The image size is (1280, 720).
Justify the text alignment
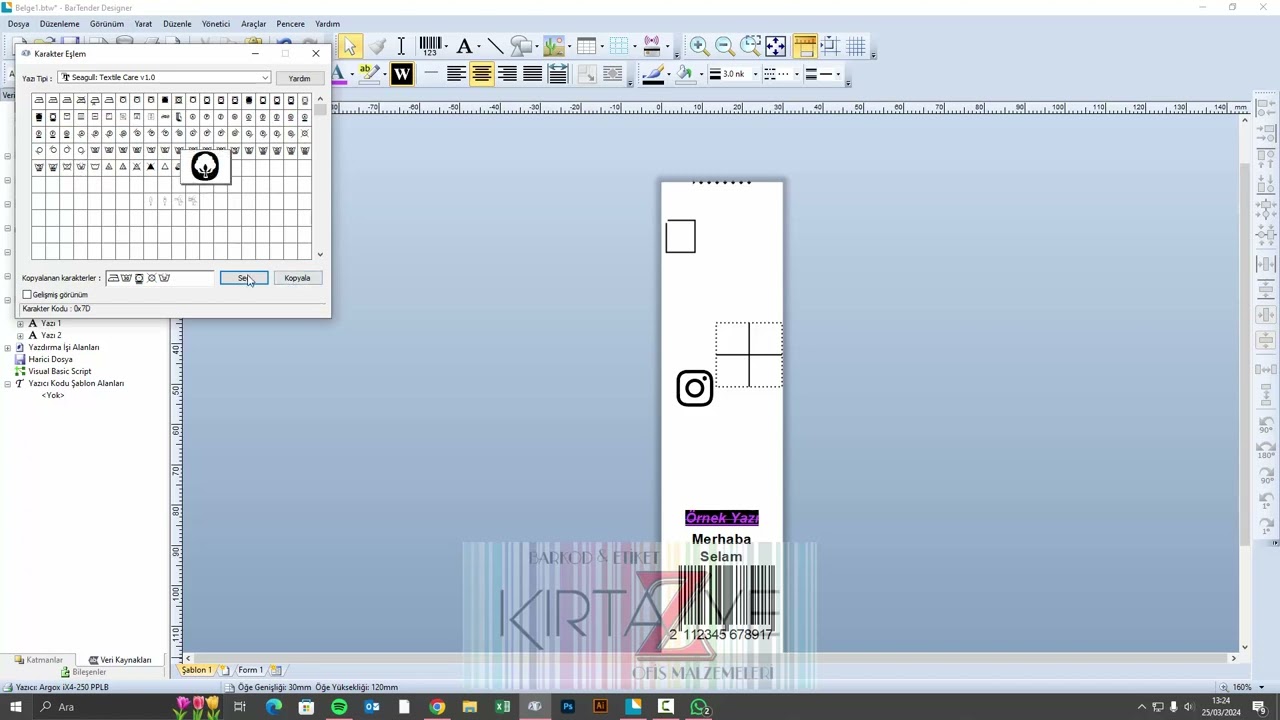[x=533, y=74]
